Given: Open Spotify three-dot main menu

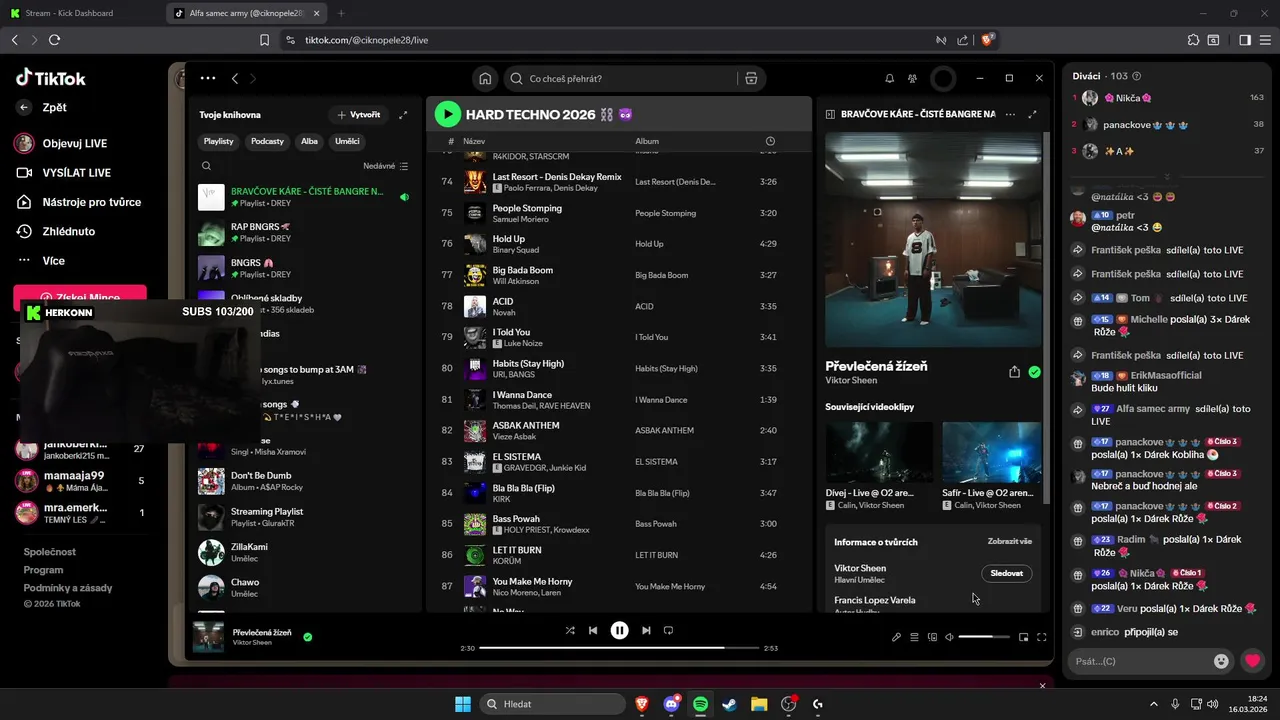Looking at the screenshot, I should (x=208, y=78).
